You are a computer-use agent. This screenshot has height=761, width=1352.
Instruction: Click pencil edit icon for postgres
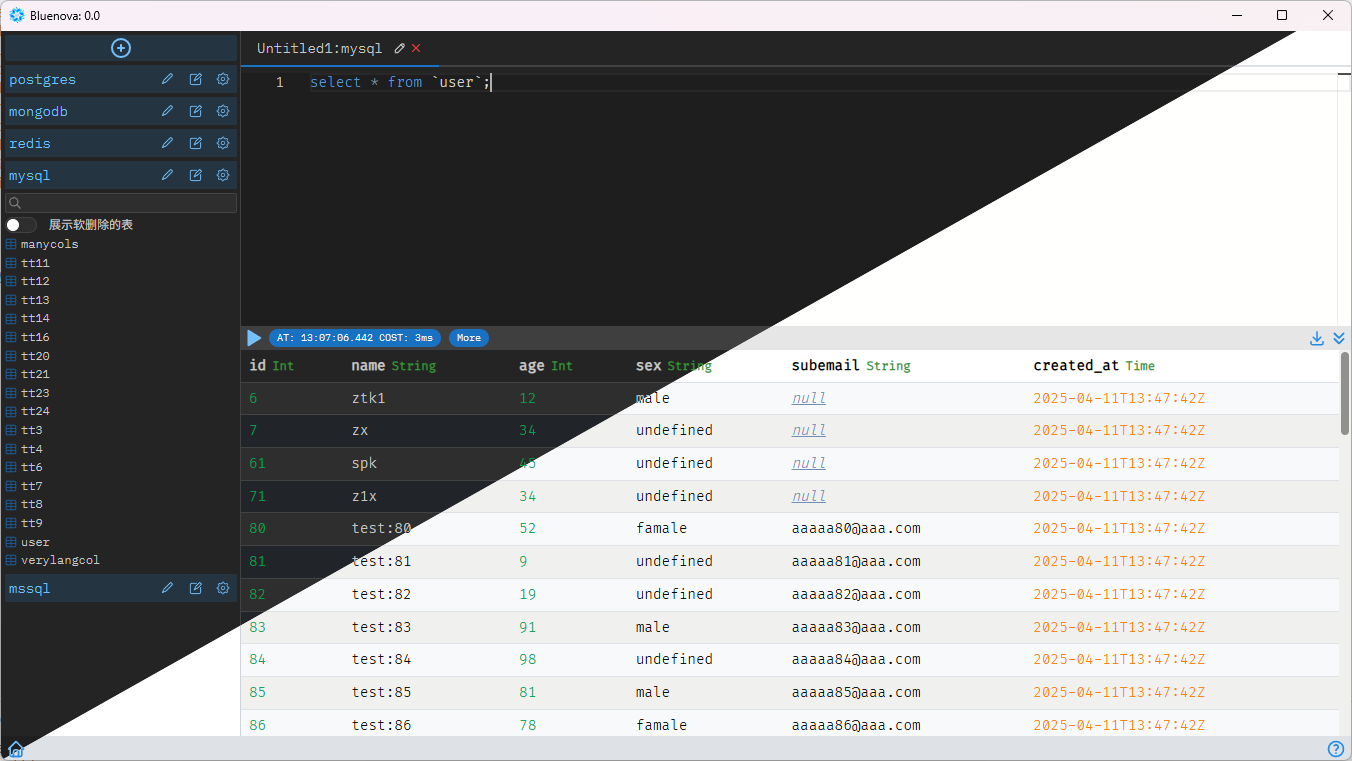pos(168,79)
